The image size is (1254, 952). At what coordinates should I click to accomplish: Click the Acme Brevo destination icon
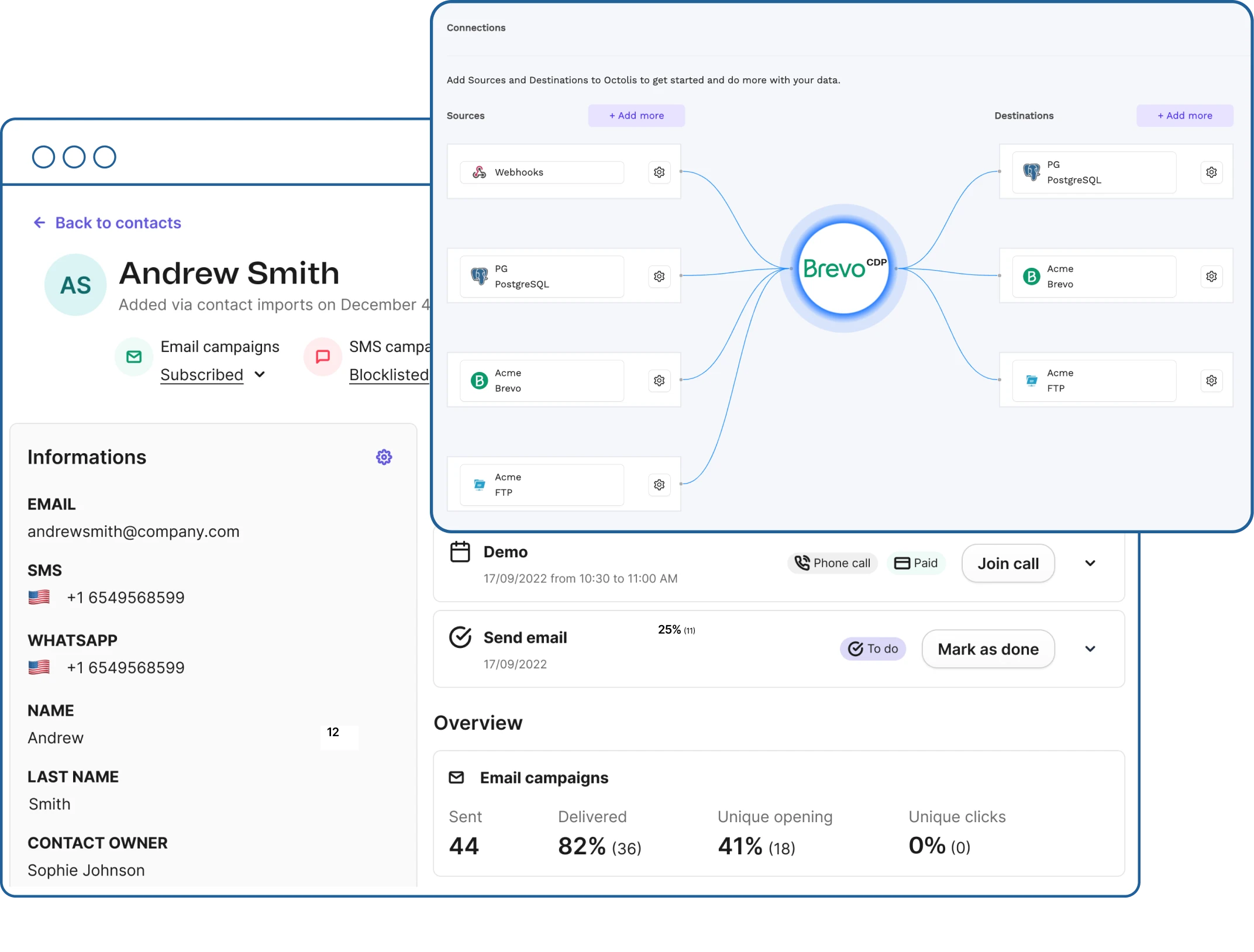click(x=1031, y=276)
